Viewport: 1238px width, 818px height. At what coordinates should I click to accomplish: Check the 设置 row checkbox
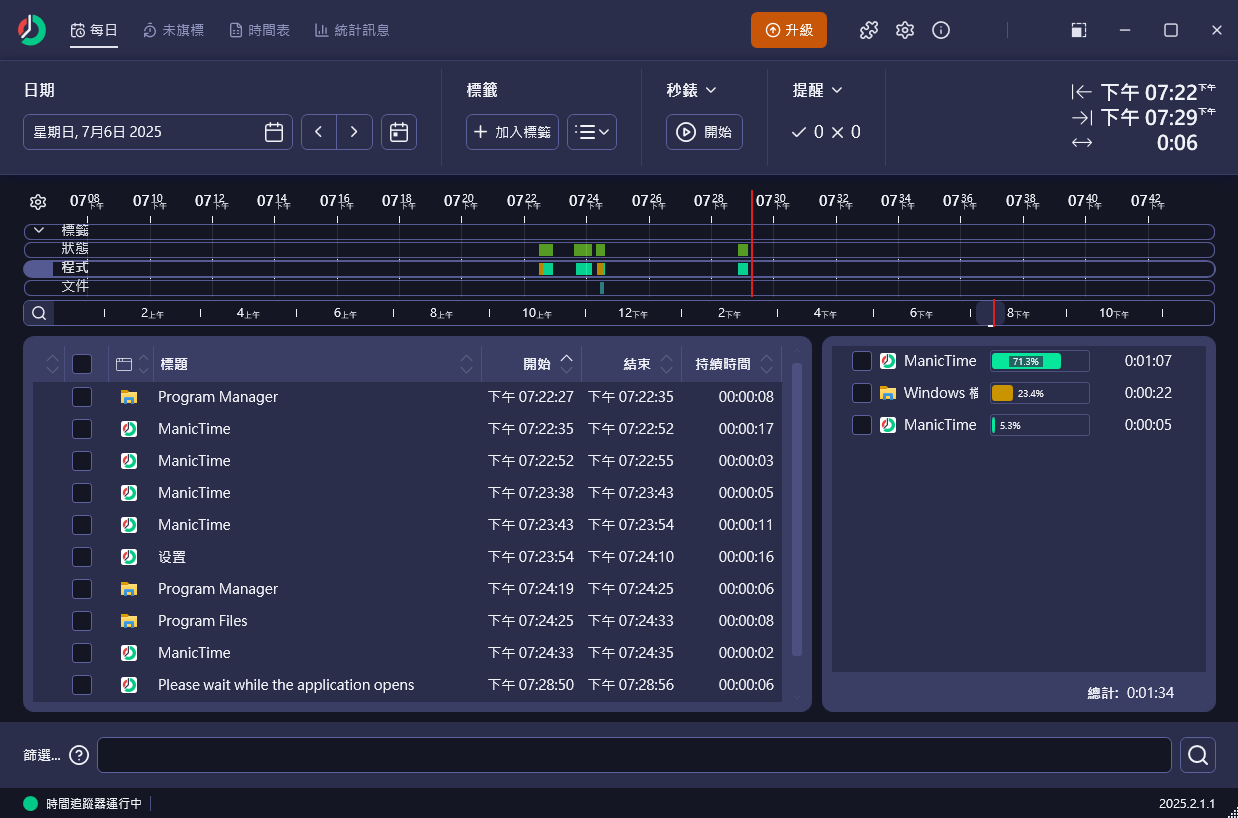[82, 557]
